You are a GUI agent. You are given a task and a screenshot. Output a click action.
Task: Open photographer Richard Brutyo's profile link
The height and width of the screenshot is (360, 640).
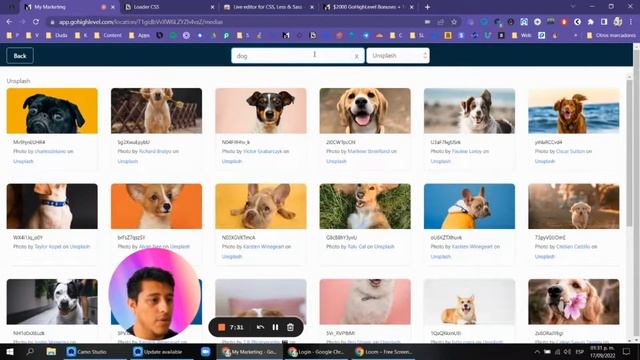(155, 151)
